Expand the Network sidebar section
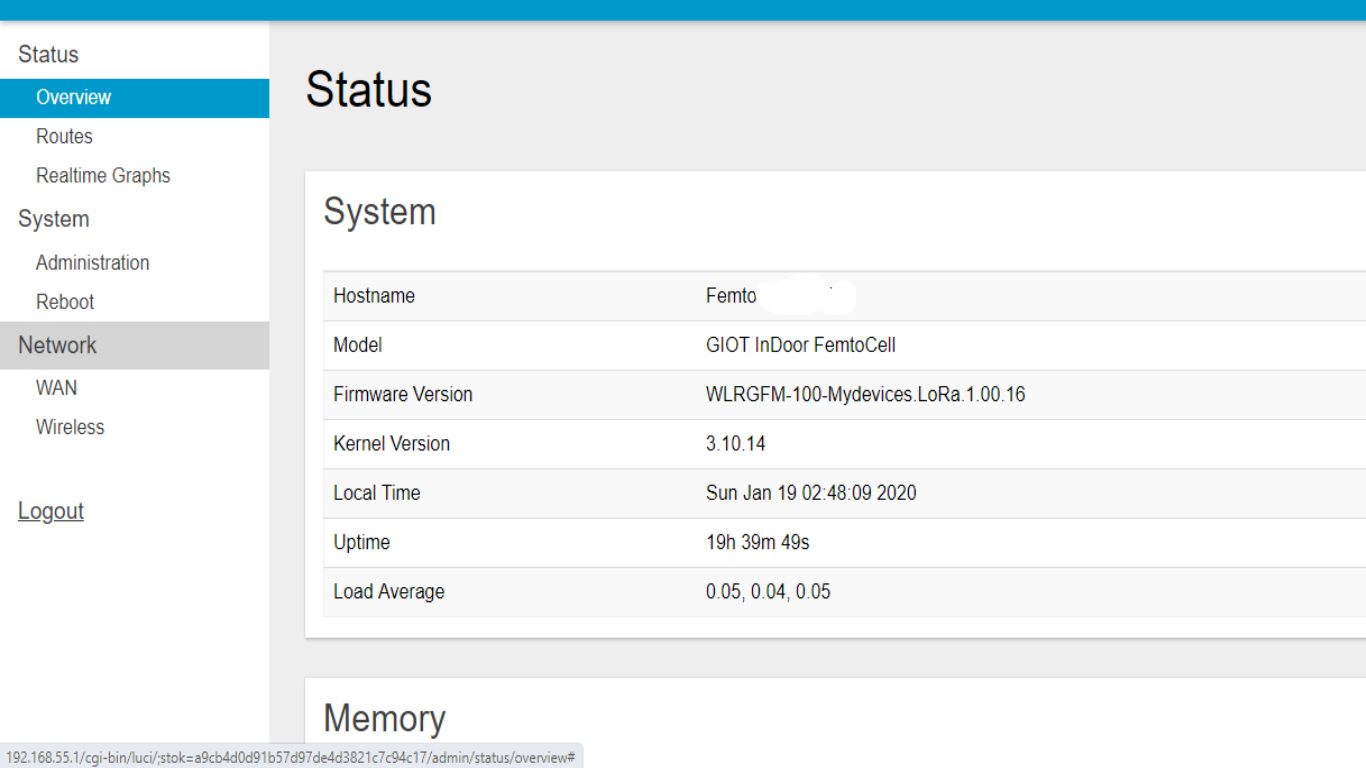Screen dimensions: 1366x768 (x=134, y=345)
